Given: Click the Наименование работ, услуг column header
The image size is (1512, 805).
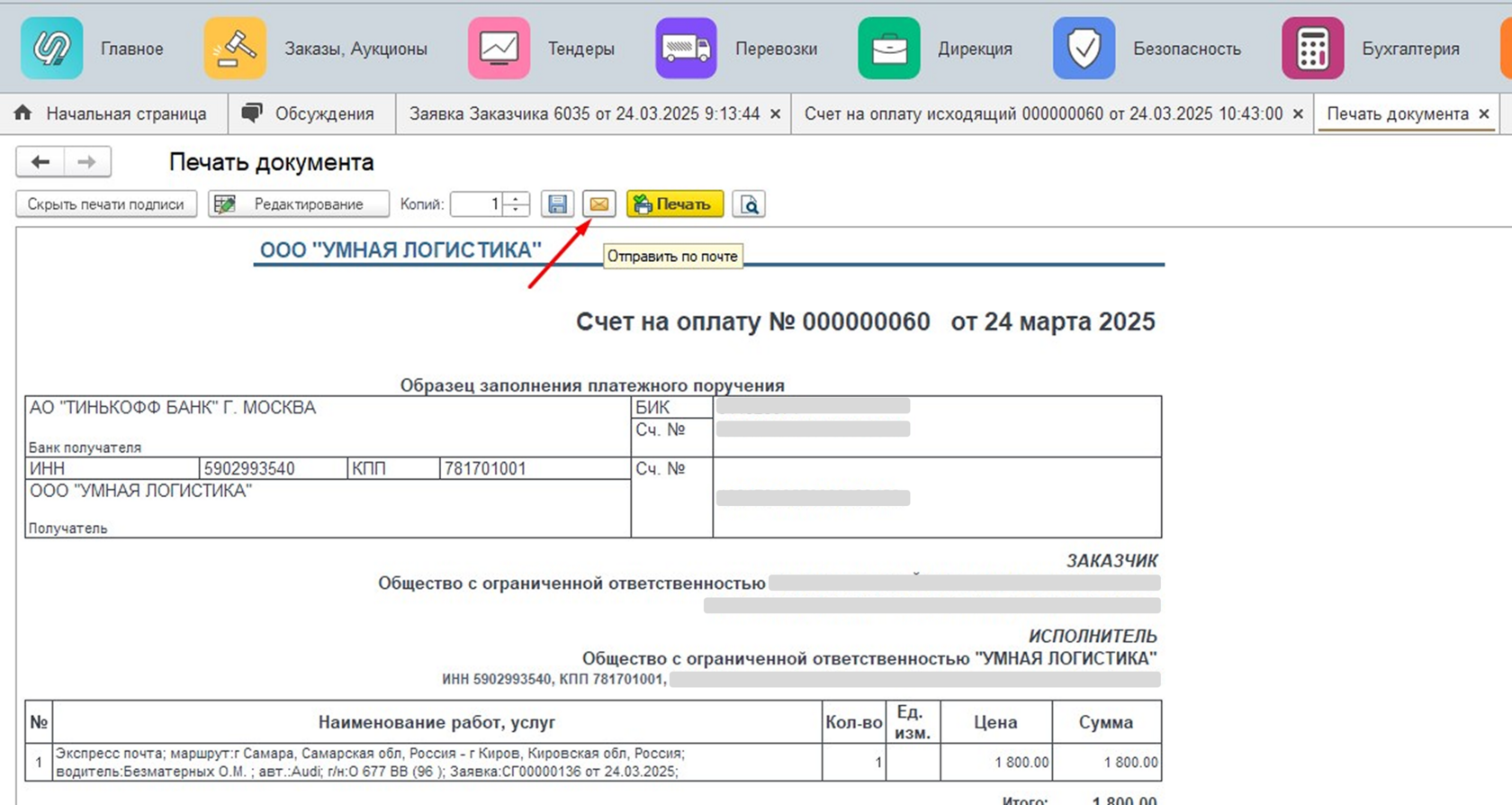Looking at the screenshot, I should pos(437,722).
